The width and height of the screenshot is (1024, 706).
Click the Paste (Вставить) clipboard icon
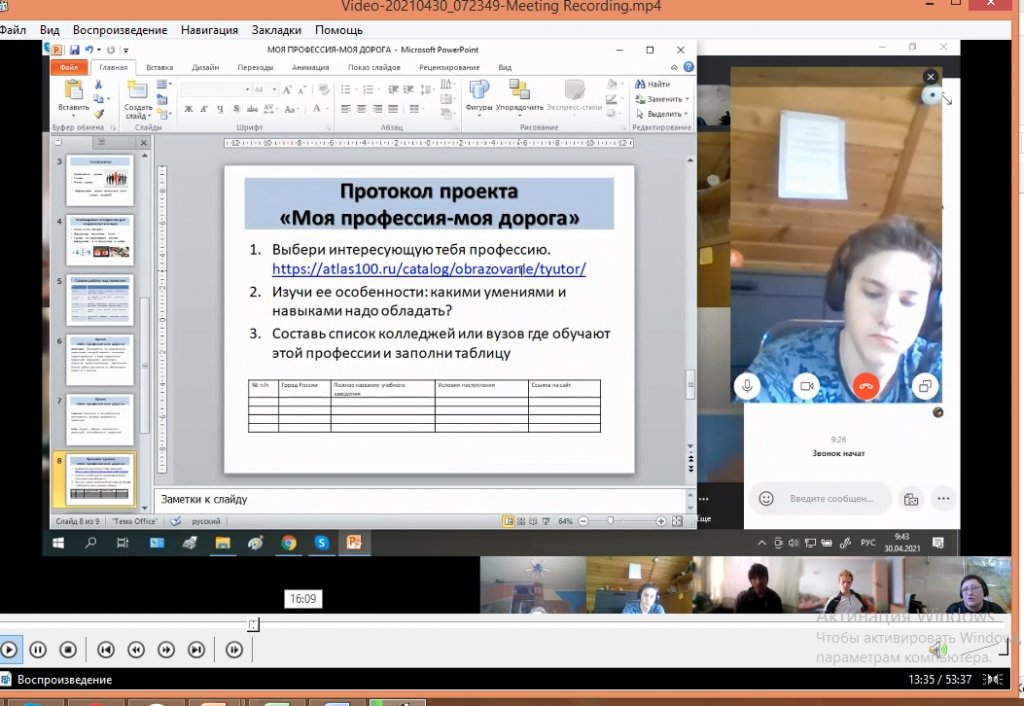pyautogui.click(x=72, y=91)
